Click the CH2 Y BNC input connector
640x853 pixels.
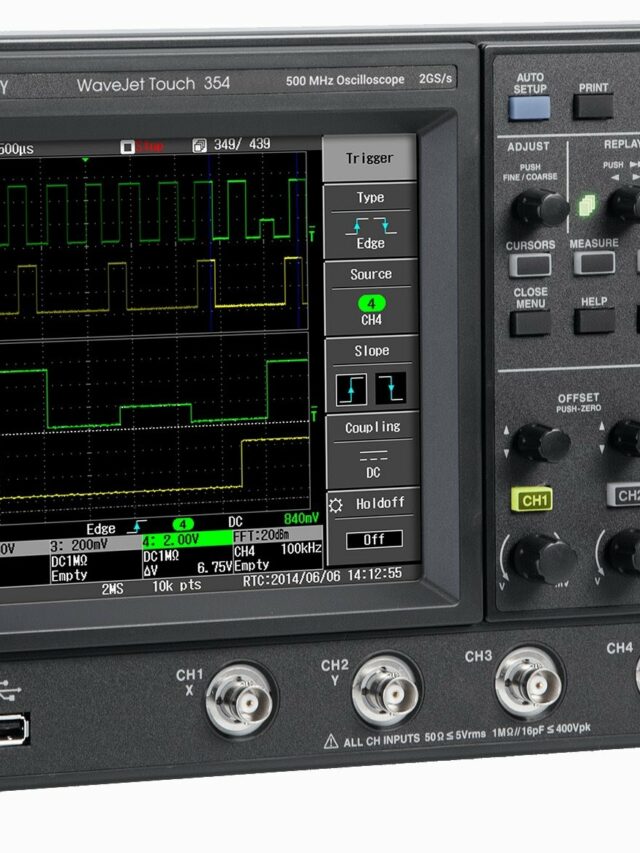[x=386, y=691]
